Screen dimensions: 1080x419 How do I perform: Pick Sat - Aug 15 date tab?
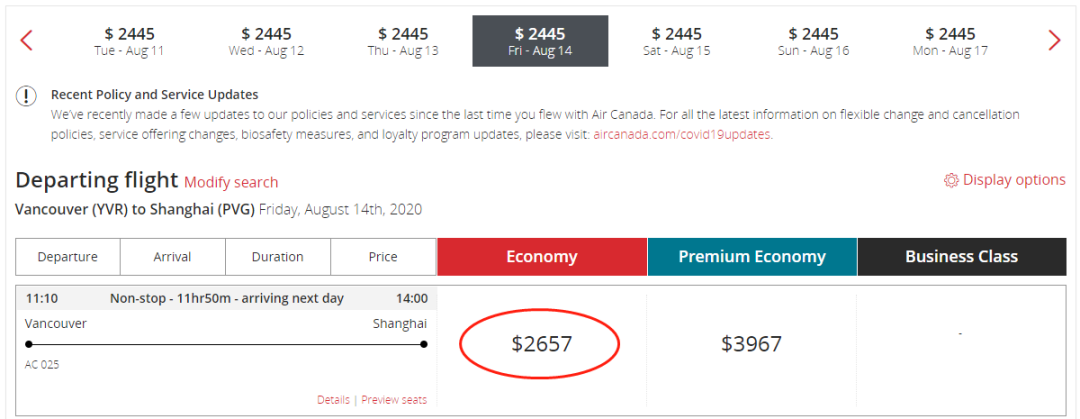tap(676, 41)
